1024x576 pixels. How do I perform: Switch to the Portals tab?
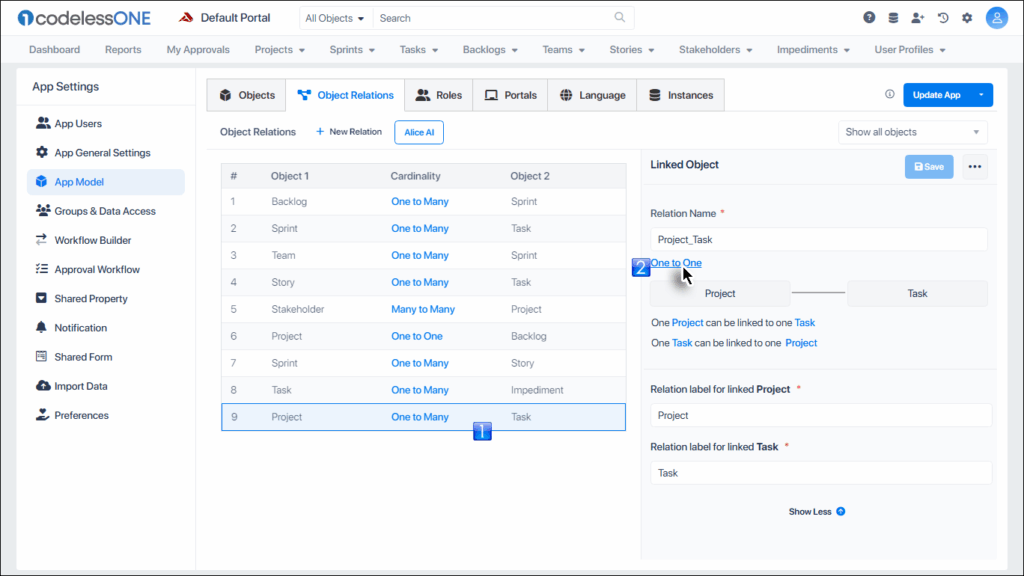pos(510,95)
